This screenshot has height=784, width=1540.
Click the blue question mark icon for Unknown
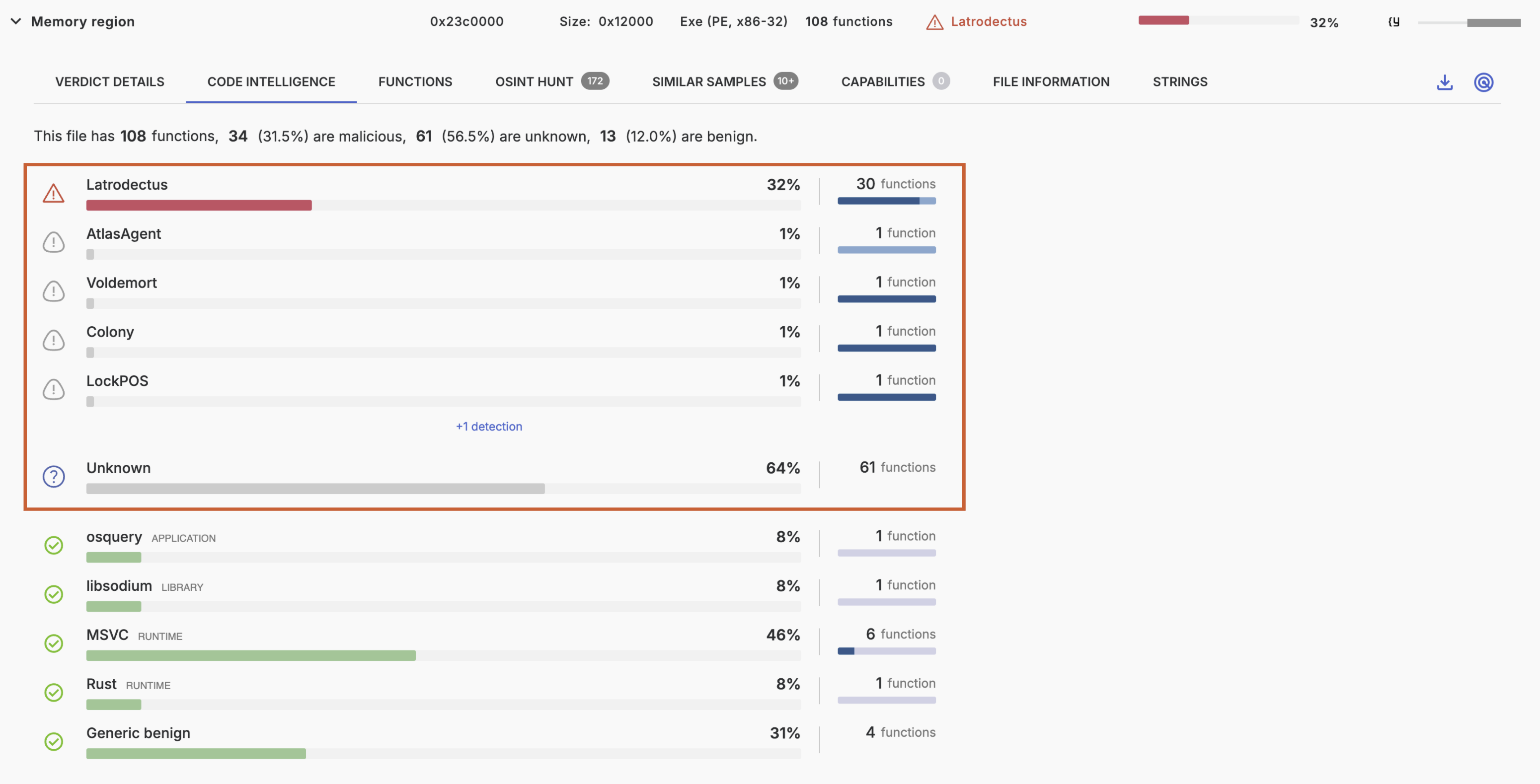[53, 476]
